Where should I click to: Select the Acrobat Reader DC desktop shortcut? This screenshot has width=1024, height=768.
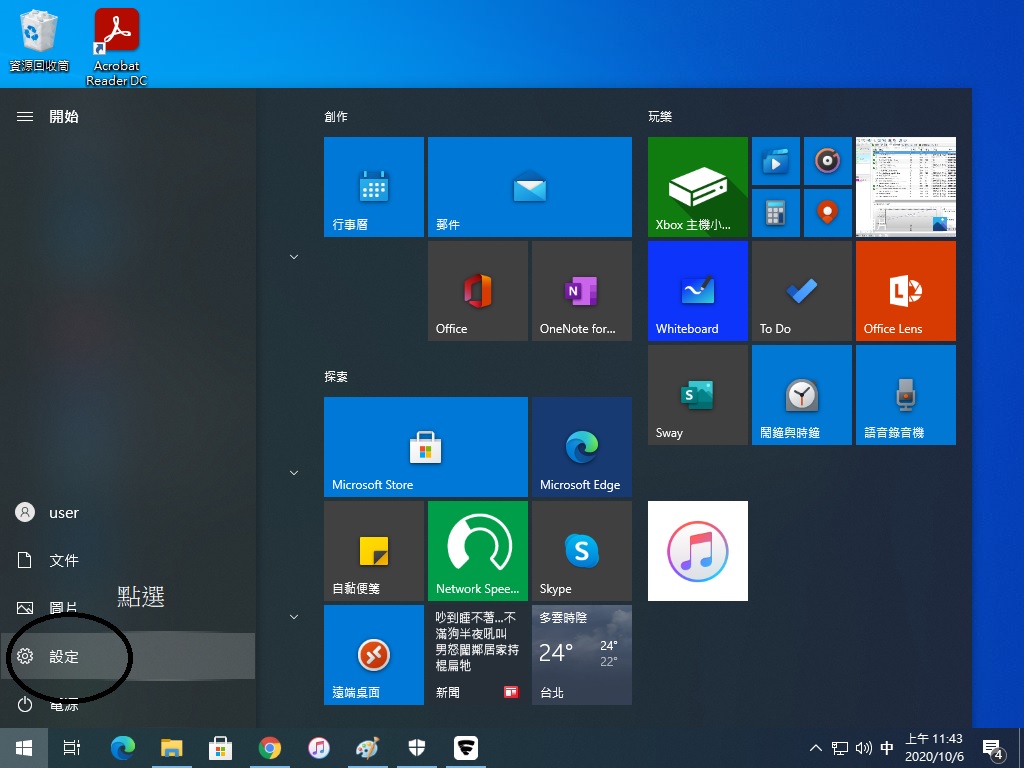(116, 47)
